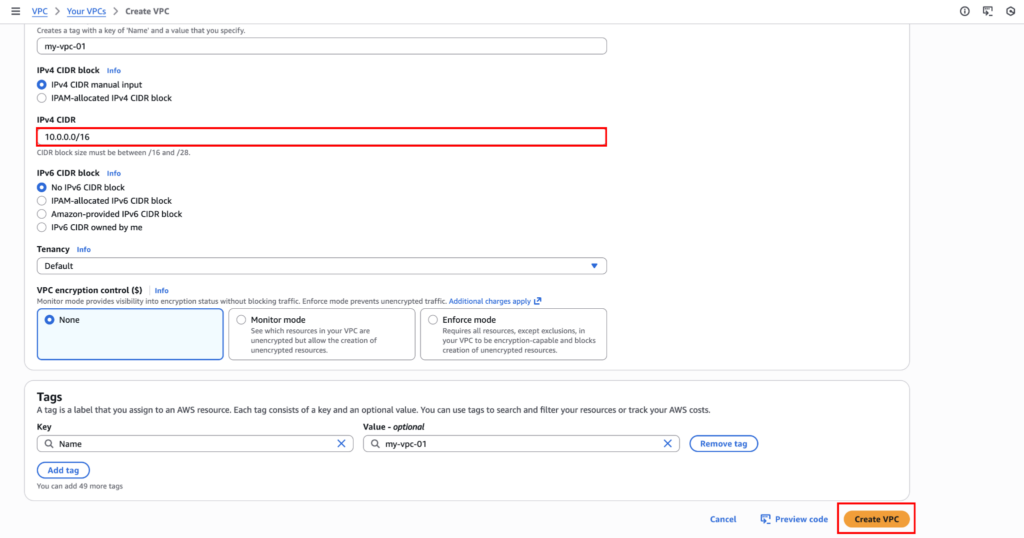
Task: Click the Create VPC button
Action: point(875,519)
